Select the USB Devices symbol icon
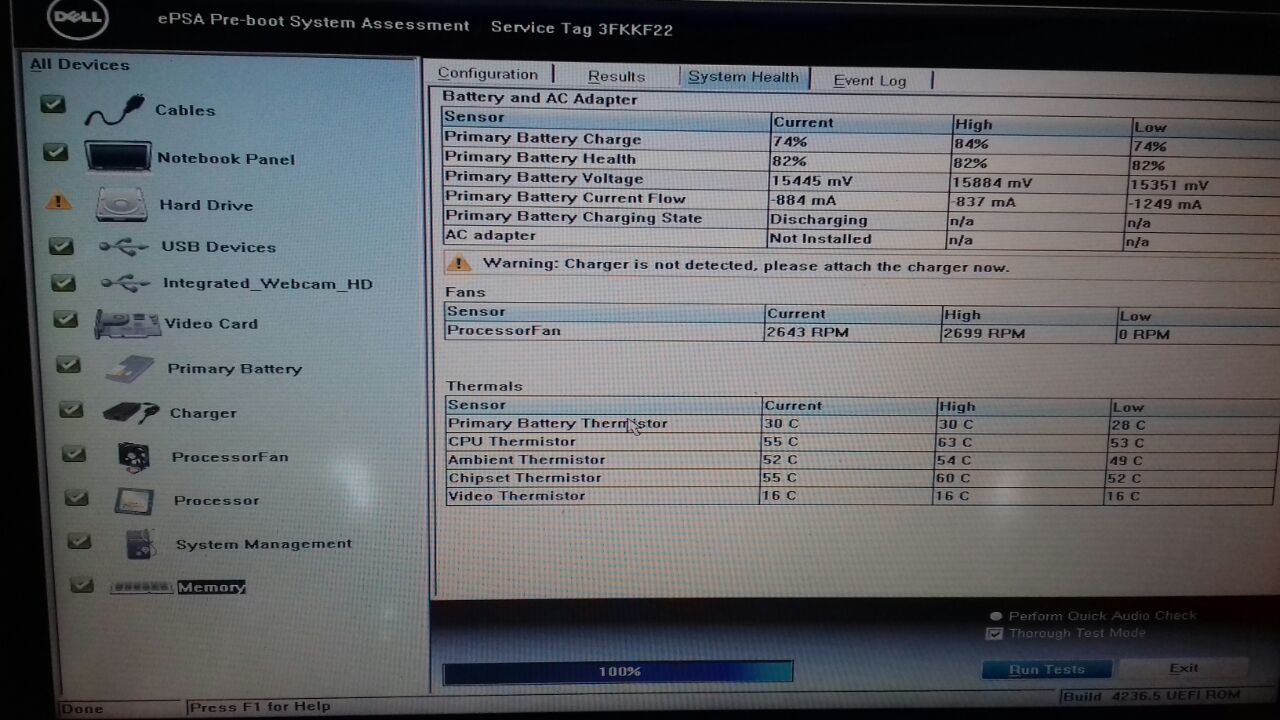Image resolution: width=1280 pixels, height=720 pixels. point(125,246)
